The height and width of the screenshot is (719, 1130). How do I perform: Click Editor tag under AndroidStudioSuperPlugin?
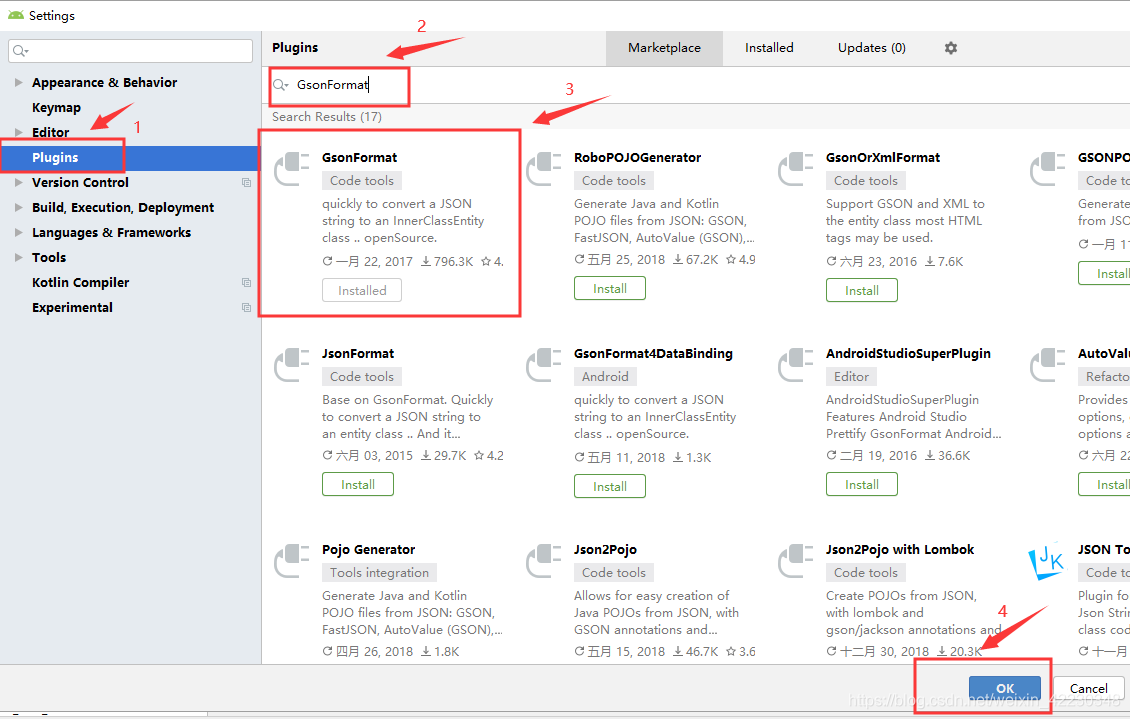click(x=851, y=377)
